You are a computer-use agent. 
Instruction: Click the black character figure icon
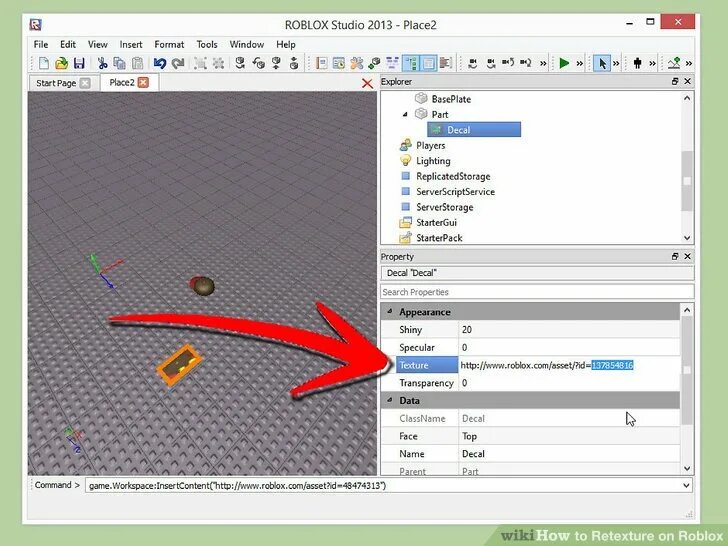coord(637,63)
